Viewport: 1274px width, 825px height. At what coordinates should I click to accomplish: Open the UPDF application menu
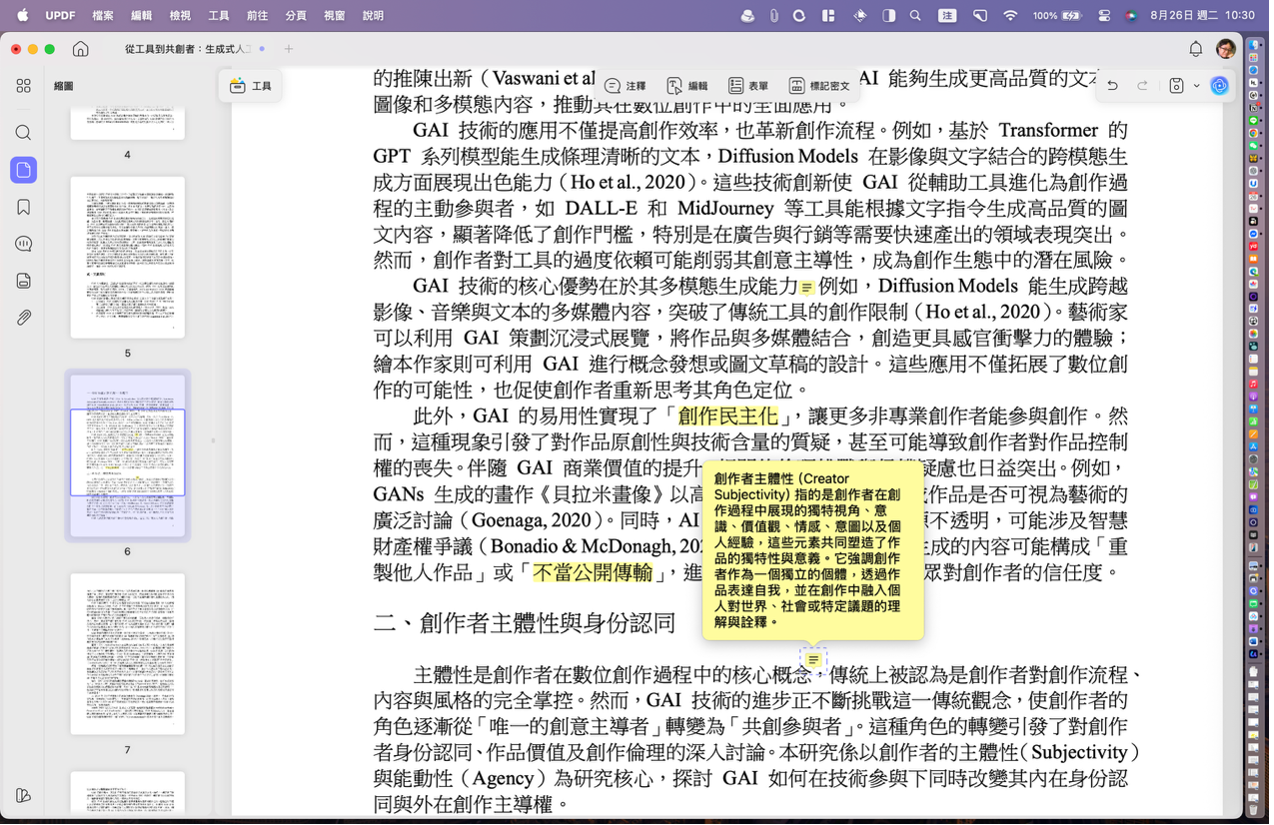[61, 16]
